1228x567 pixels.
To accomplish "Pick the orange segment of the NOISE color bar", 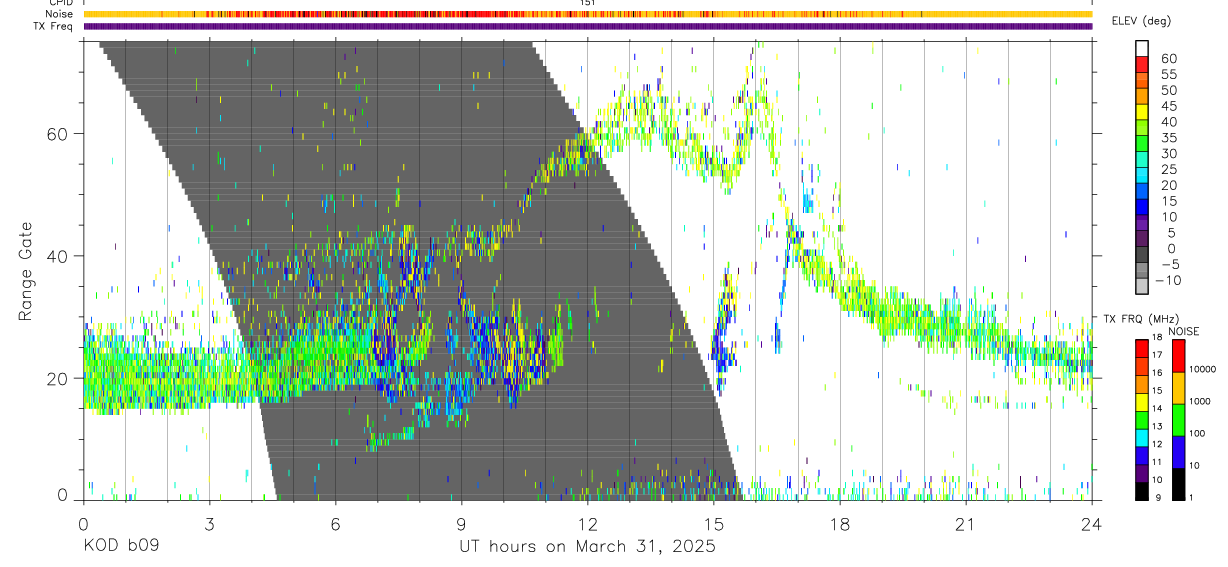I will pos(1177,388).
